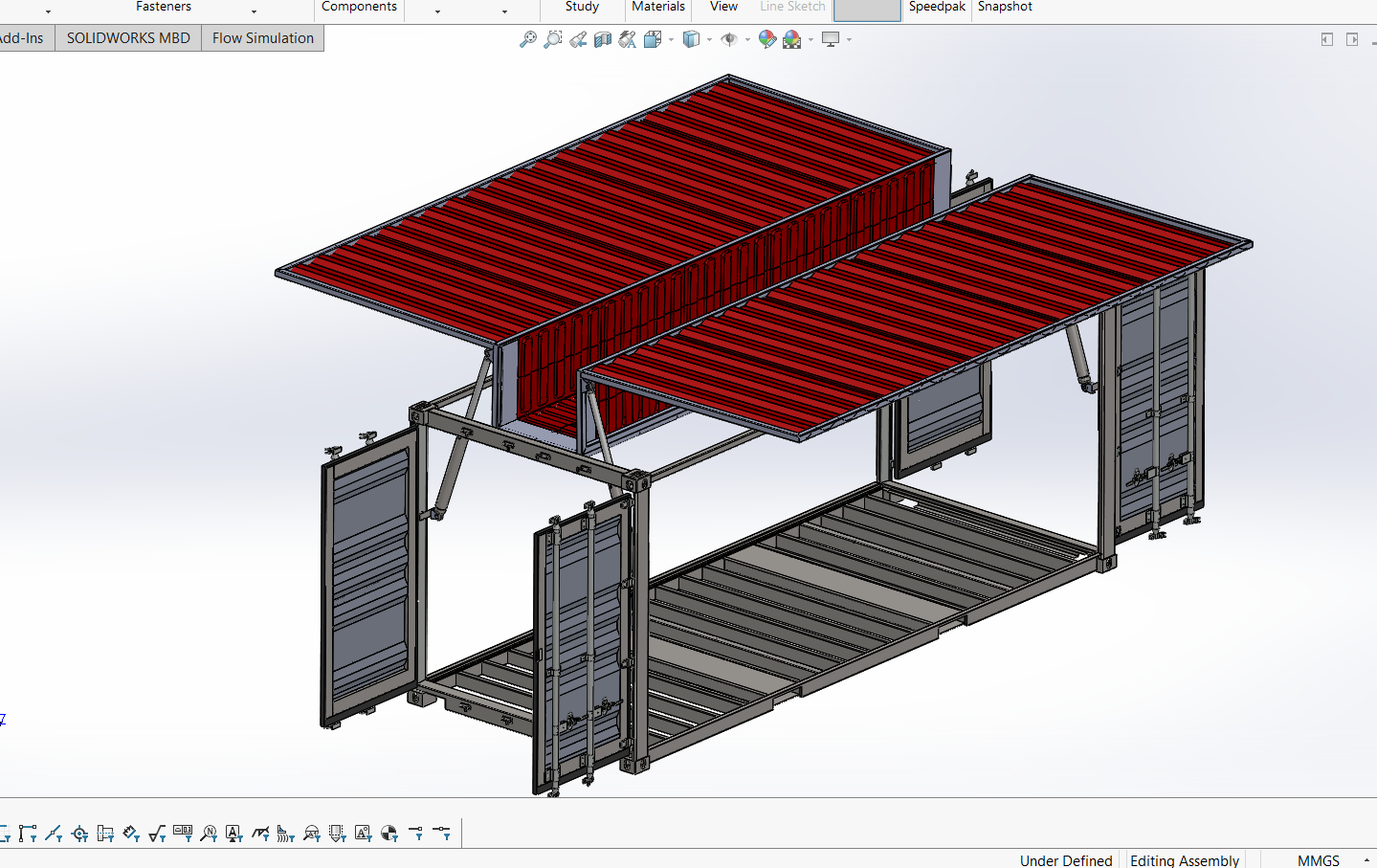Click the Zoom to Fit icon
The width and height of the screenshot is (1377, 868).
(527, 39)
